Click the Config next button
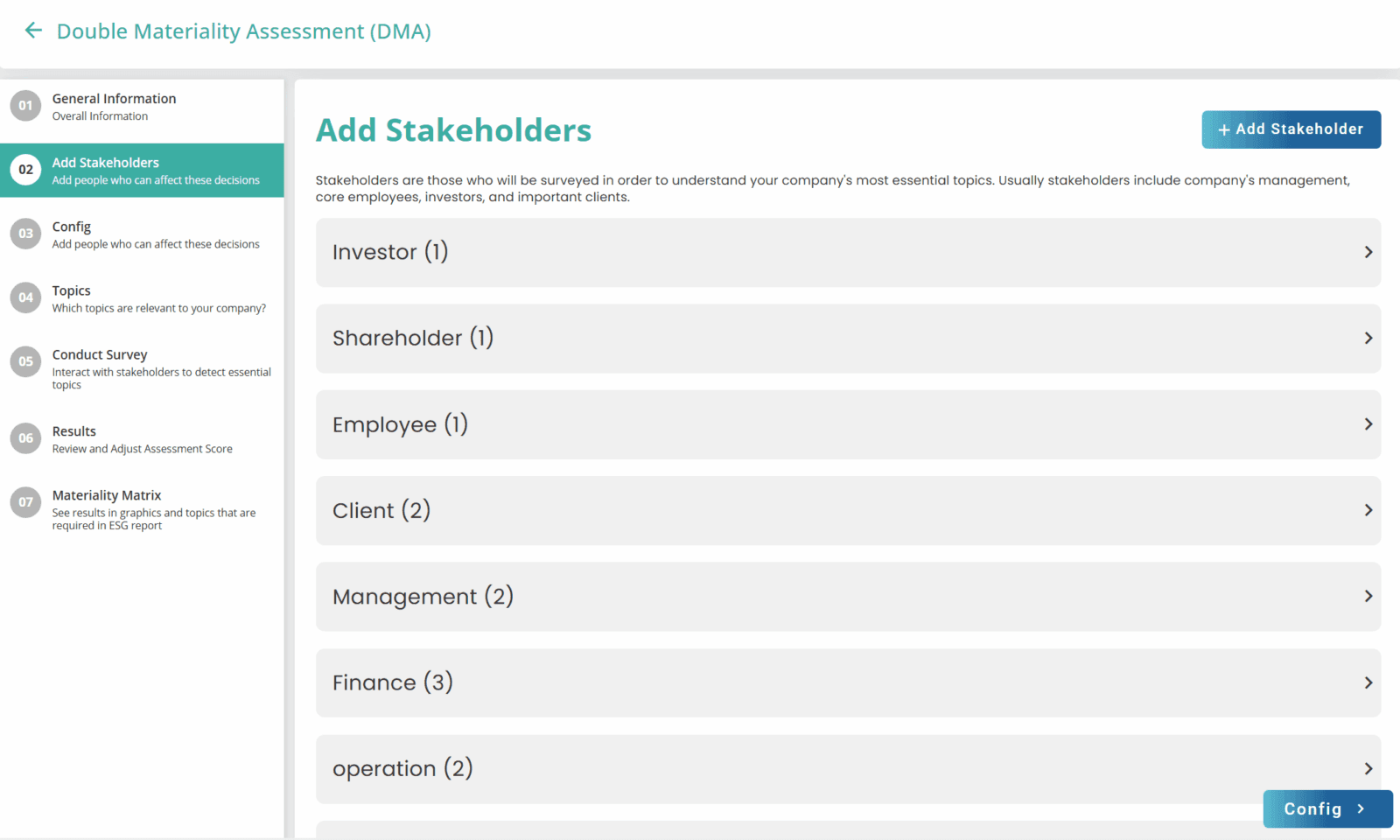The width and height of the screenshot is (1400, 840). (1327, 809)
